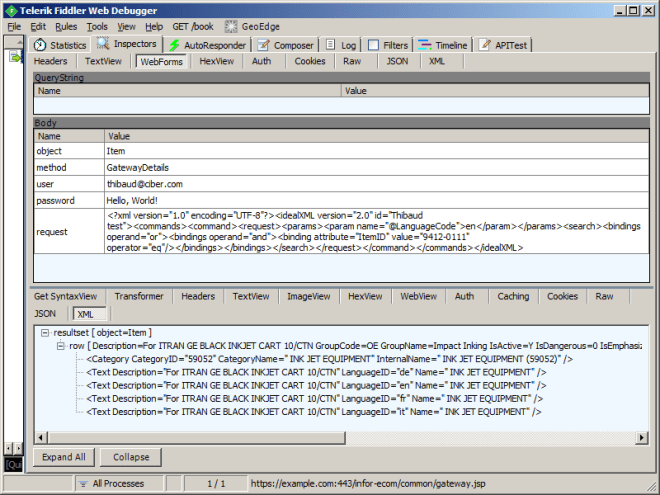Click the Expand All button
The height and width of the screenshot is (495, 660).
[65, 457]
